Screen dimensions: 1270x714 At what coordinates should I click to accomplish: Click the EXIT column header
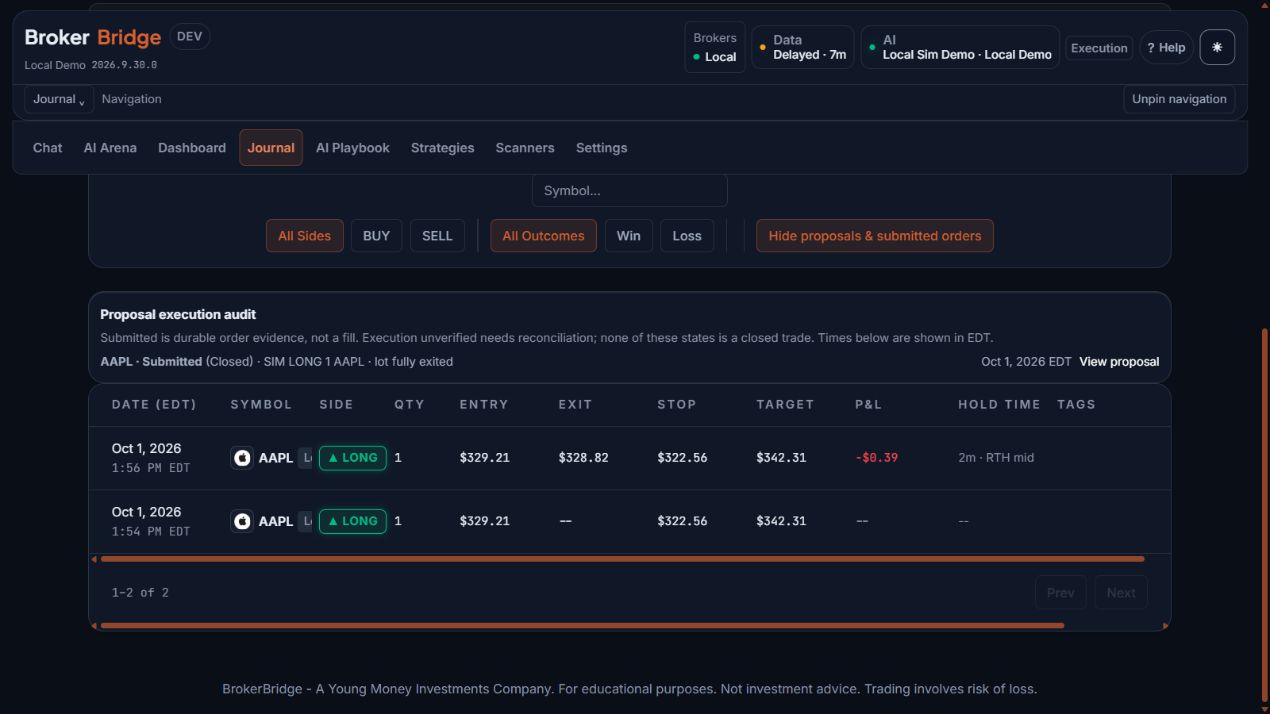(x=575, y=404)
